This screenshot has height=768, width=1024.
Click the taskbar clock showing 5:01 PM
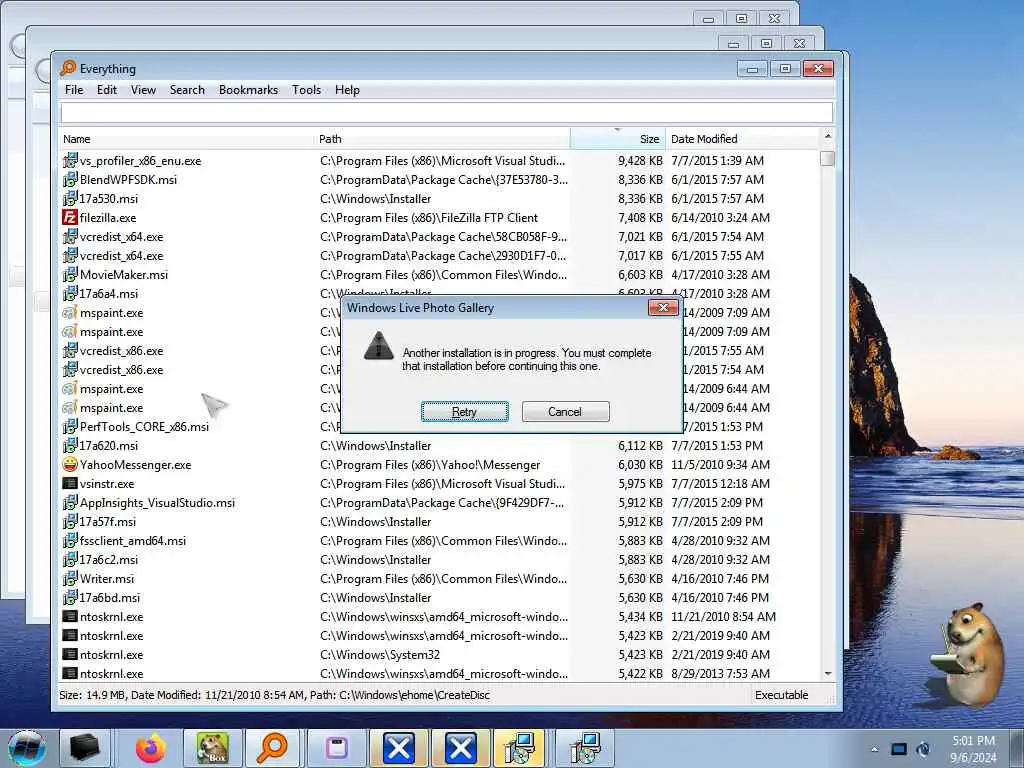pos(973,749)
